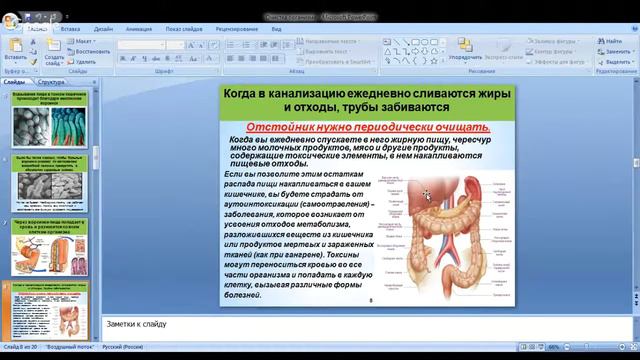
Task: Click Русский (Россия) language indicator
Action: 122,347
